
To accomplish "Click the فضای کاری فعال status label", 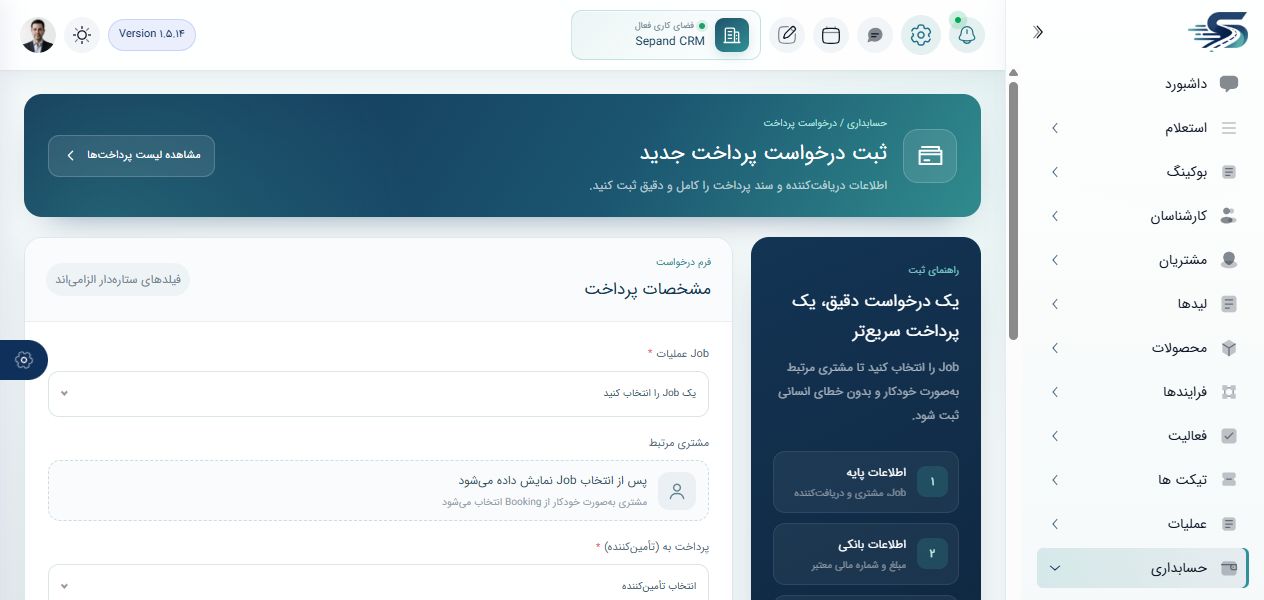I will [664, 25].
